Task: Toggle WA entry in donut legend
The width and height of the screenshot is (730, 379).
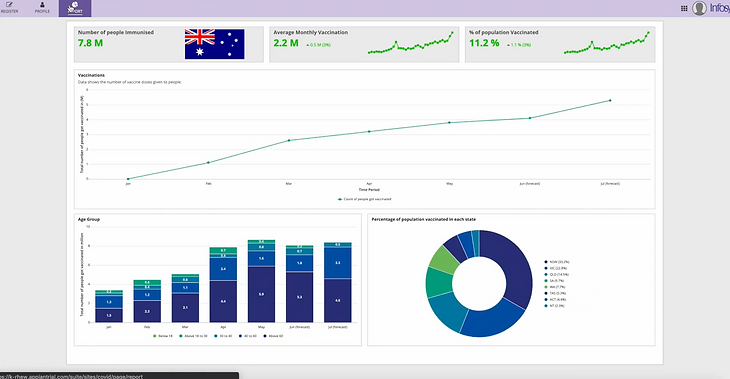Action: 554,287
